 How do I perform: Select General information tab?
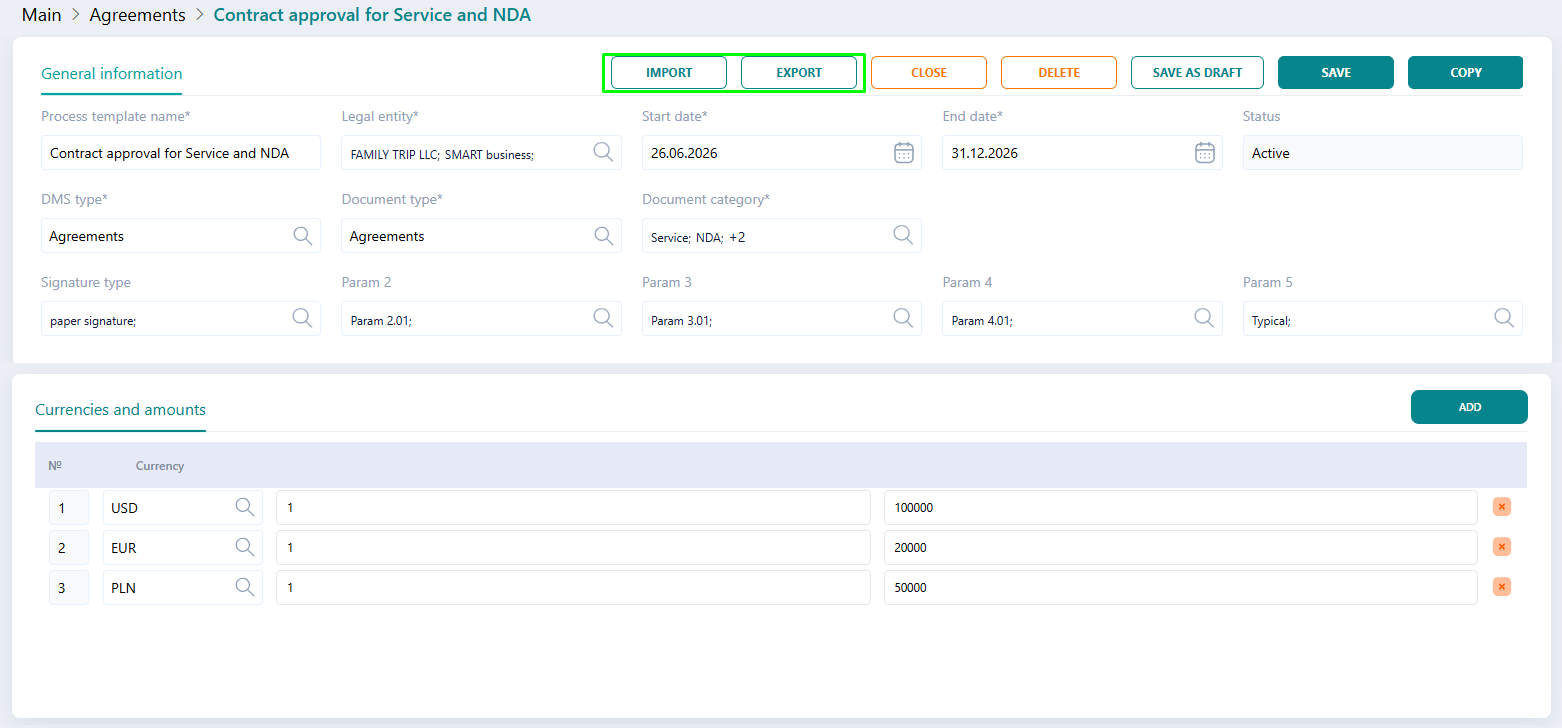pos(112,74)
